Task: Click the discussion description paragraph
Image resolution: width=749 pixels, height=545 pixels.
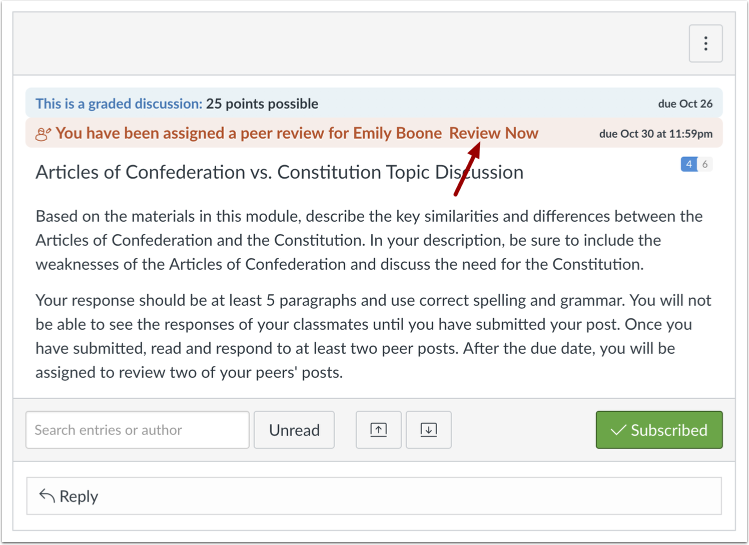Action: 369,240
